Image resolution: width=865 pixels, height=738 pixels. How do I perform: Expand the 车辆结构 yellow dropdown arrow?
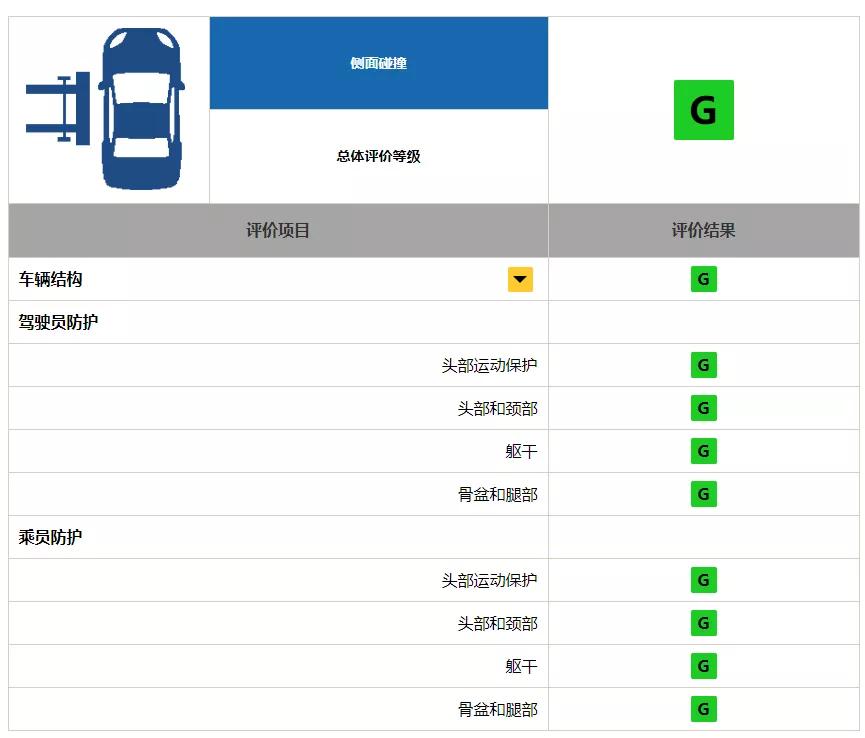coord(520,280)
